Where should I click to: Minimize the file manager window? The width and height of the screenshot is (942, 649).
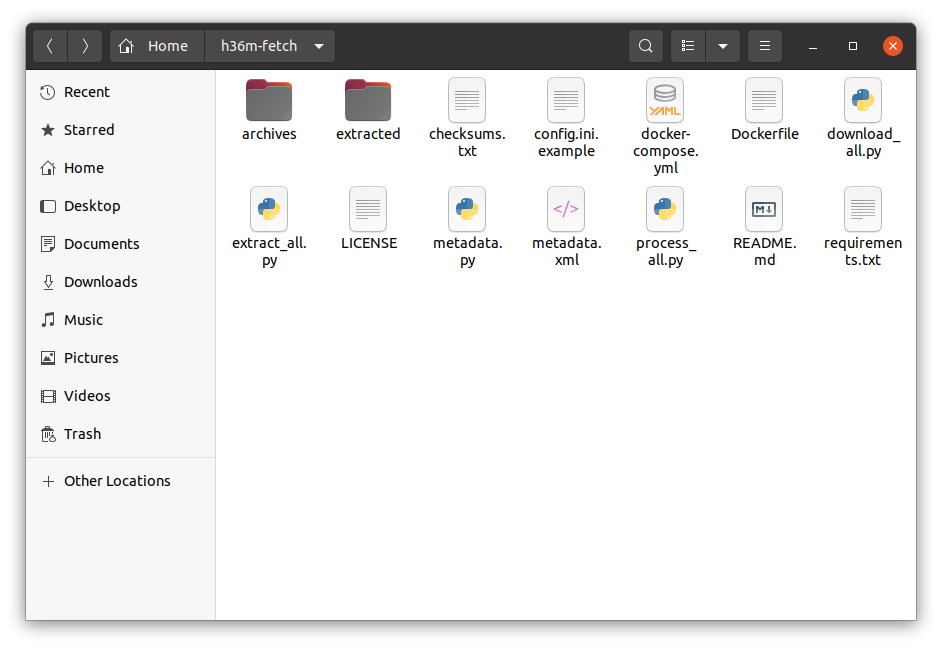(813, 46)
